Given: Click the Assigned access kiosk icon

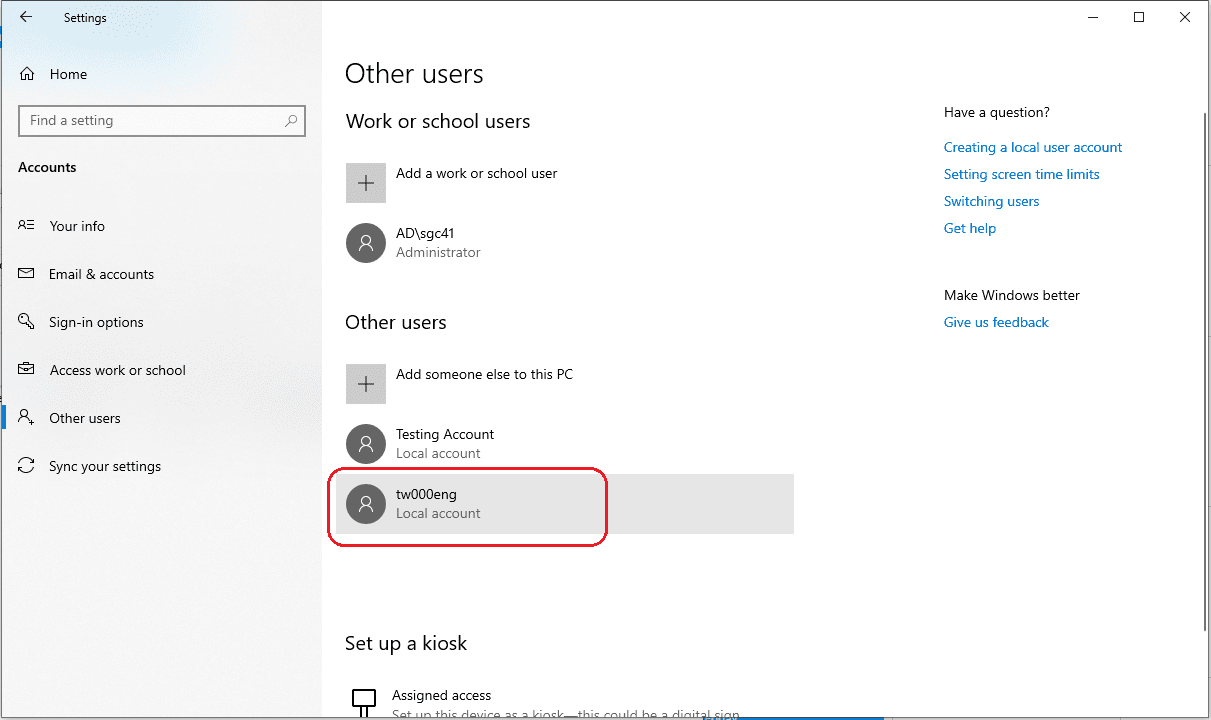Looking at the screenshot, I should [365, 700].
